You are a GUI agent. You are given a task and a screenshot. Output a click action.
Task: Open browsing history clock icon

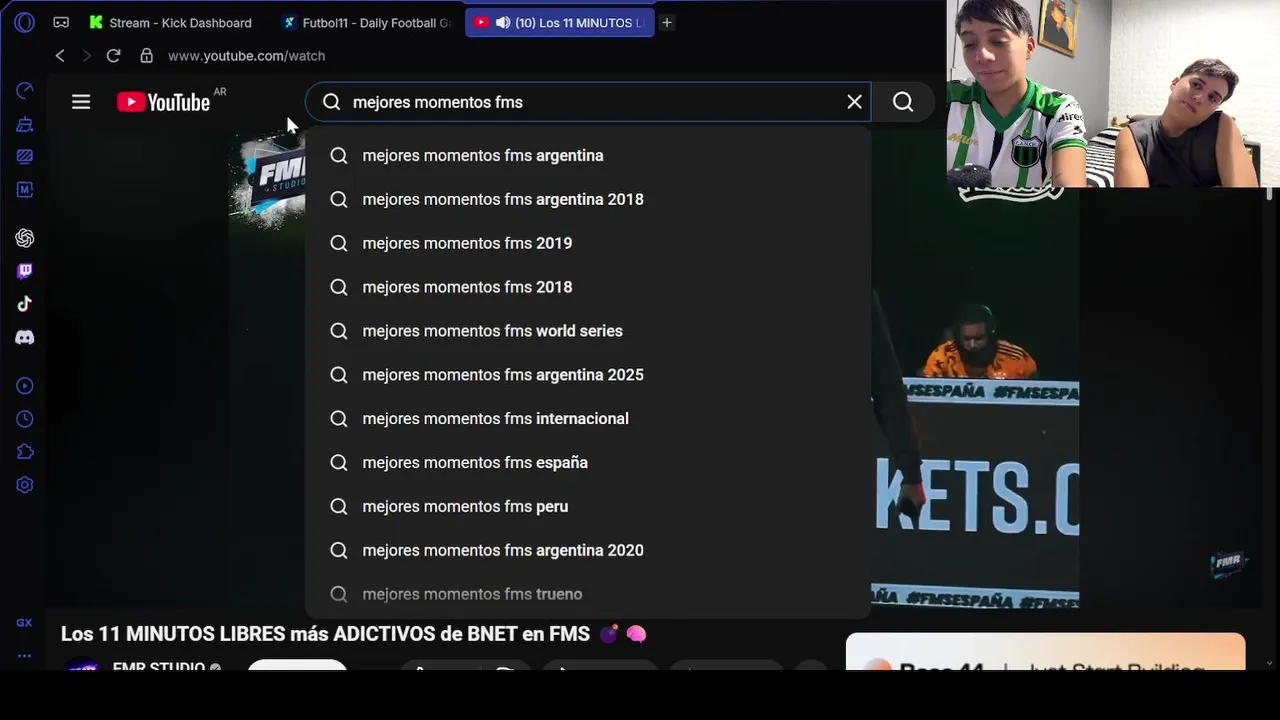(x=25, y=419)
